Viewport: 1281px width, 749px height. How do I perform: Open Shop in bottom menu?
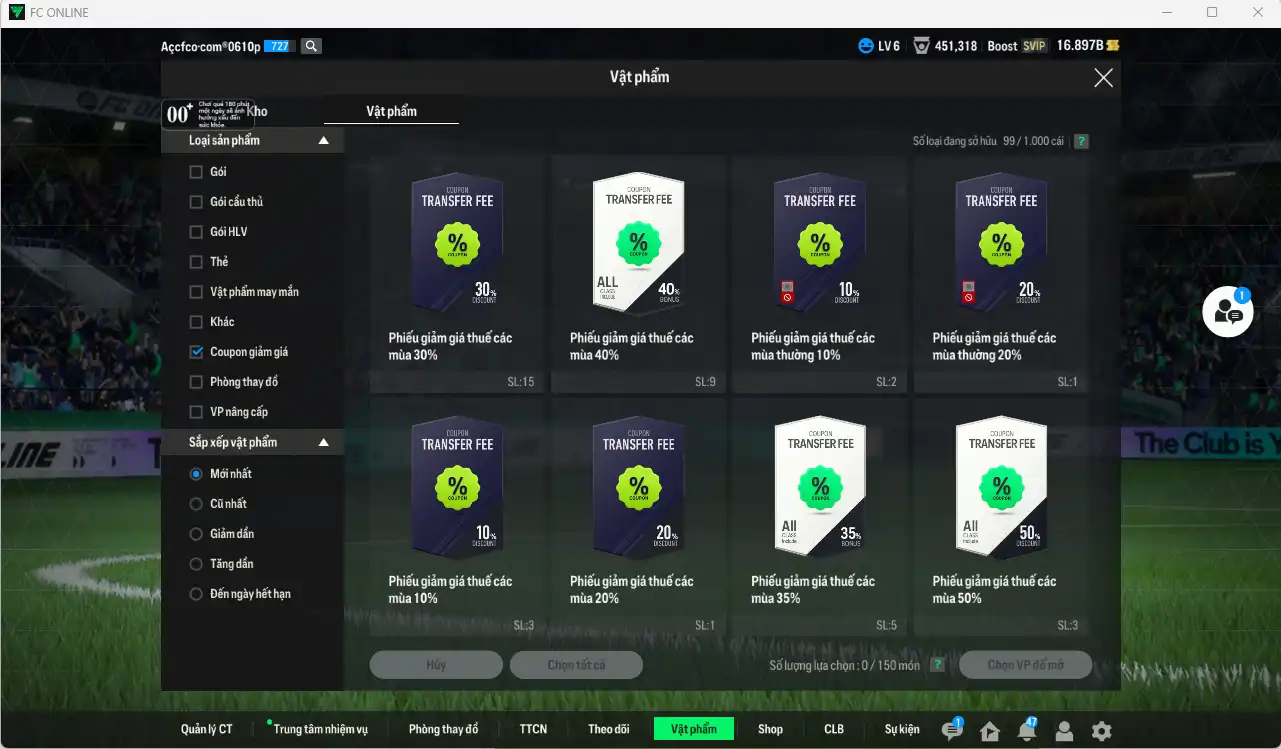770,729
